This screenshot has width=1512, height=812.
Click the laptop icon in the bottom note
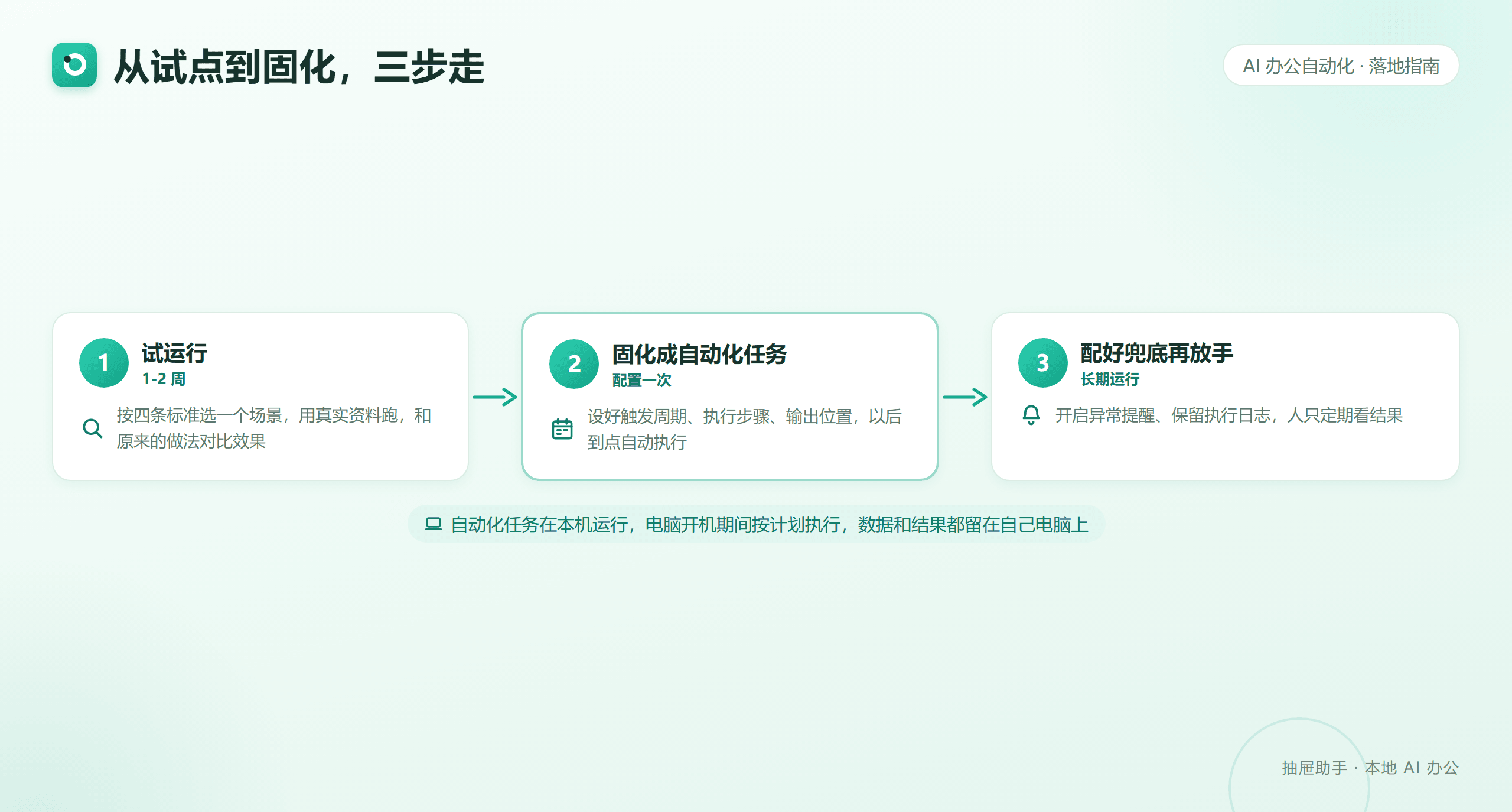[434, 524]
